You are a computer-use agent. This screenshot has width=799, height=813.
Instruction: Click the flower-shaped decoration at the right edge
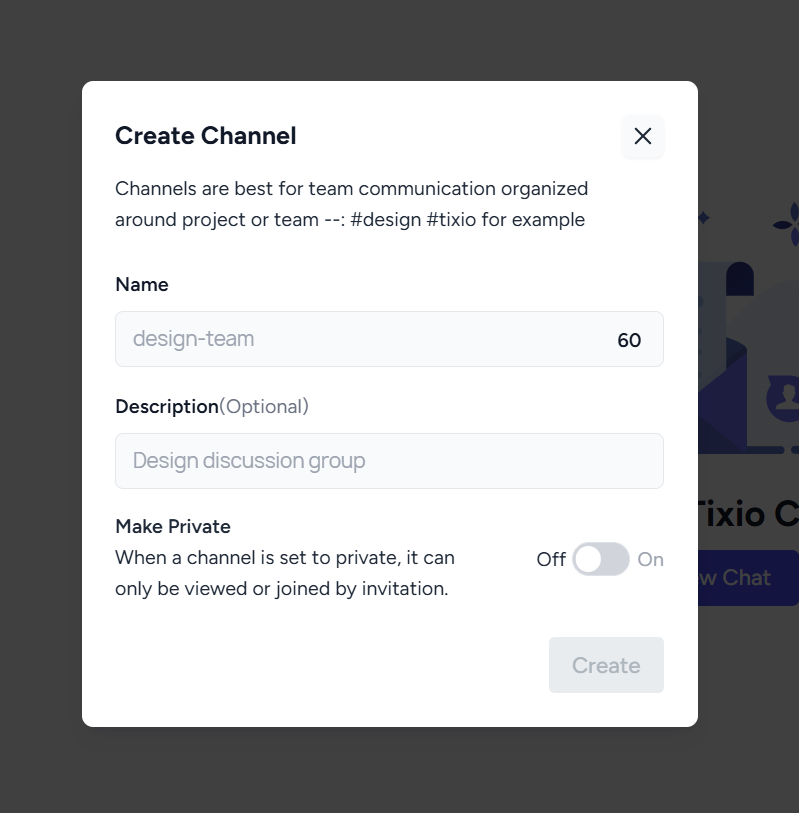788,225
